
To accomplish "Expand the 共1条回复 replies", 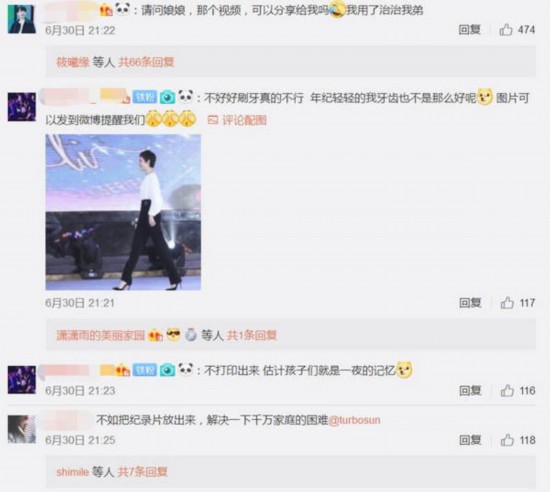I will tap(252, 335).
